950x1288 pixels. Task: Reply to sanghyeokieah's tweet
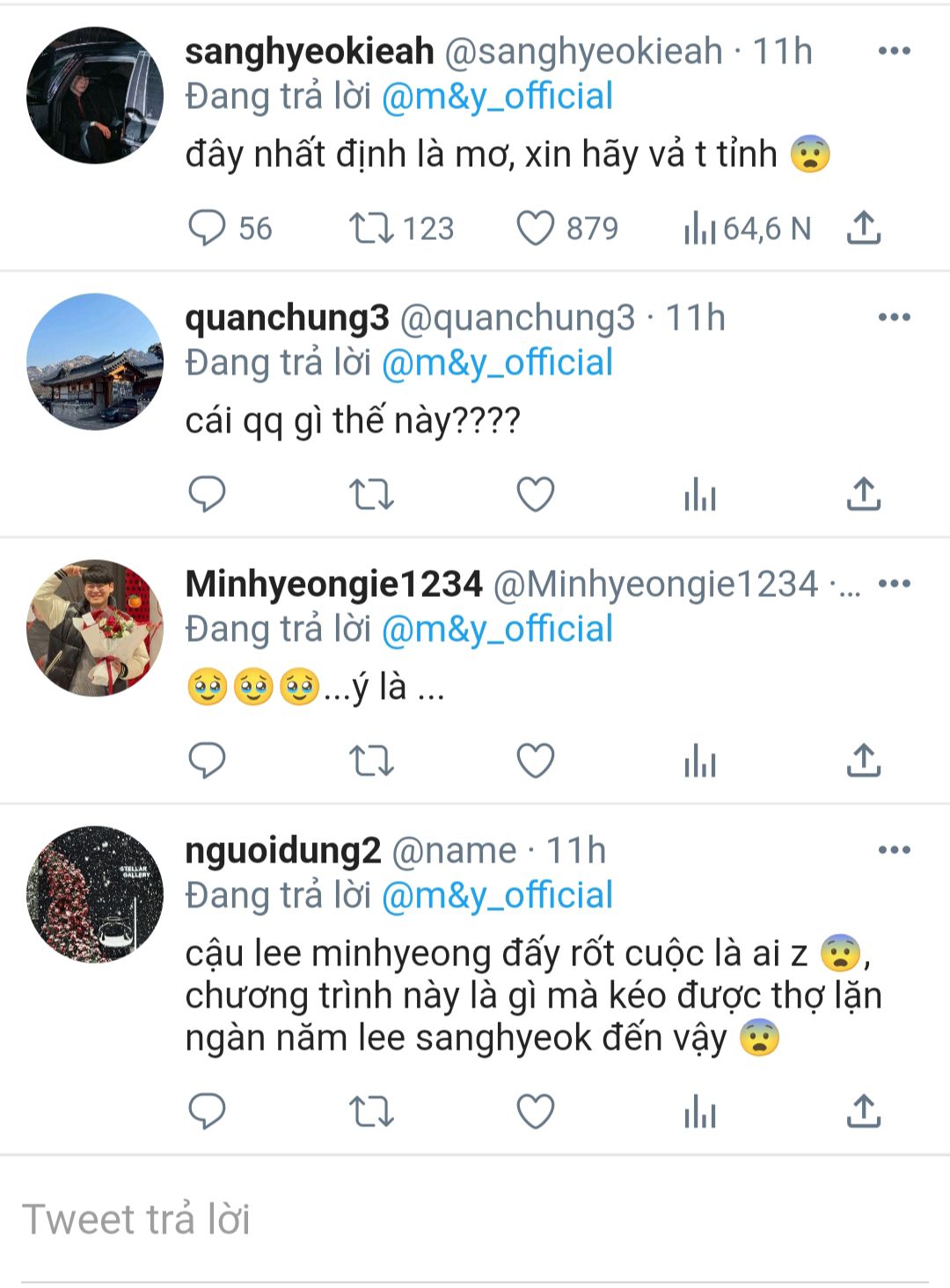click(x=208, y=228)
